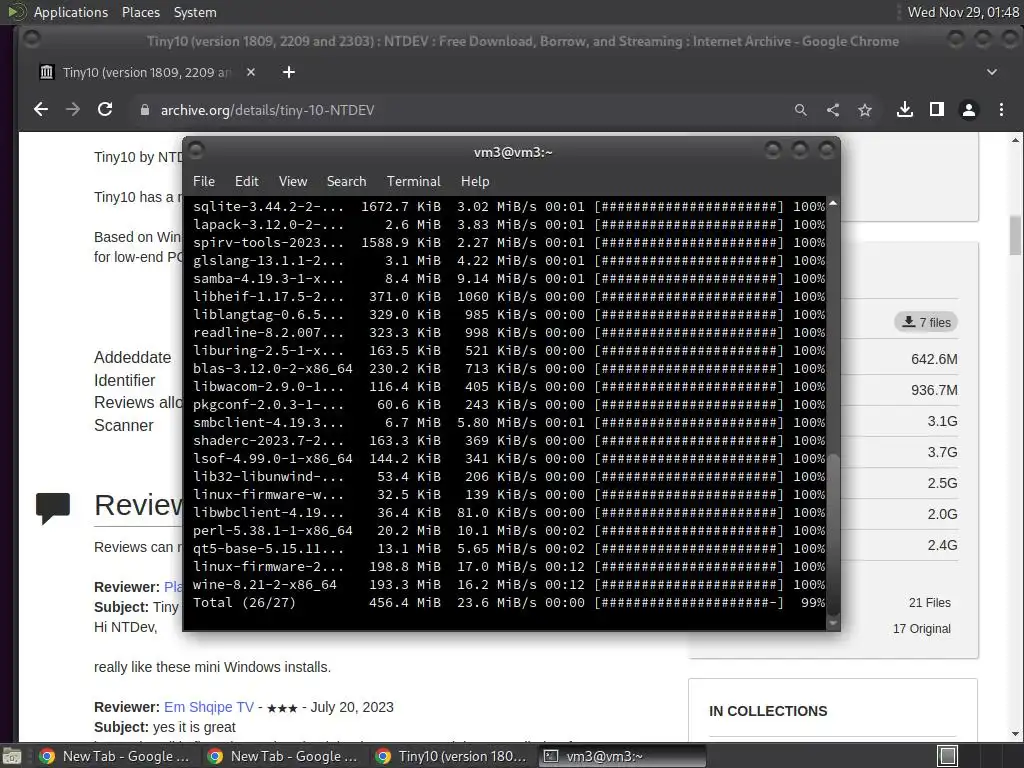This screenshot has height=768, width=1024.
Task: Click the date and time clock
Action: pyautogui.click(x=963, y=12)
